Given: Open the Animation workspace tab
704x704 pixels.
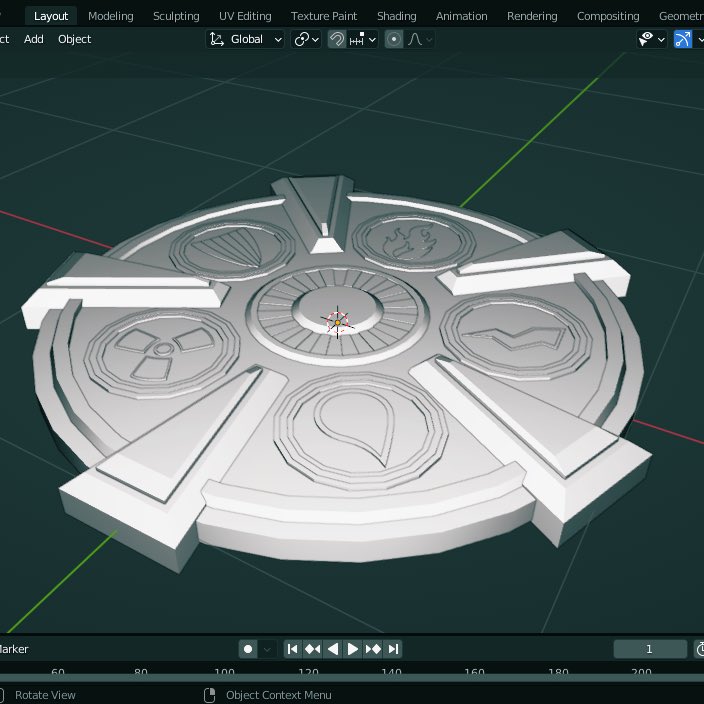Looking at the screenshot, I should coord(462,16).
